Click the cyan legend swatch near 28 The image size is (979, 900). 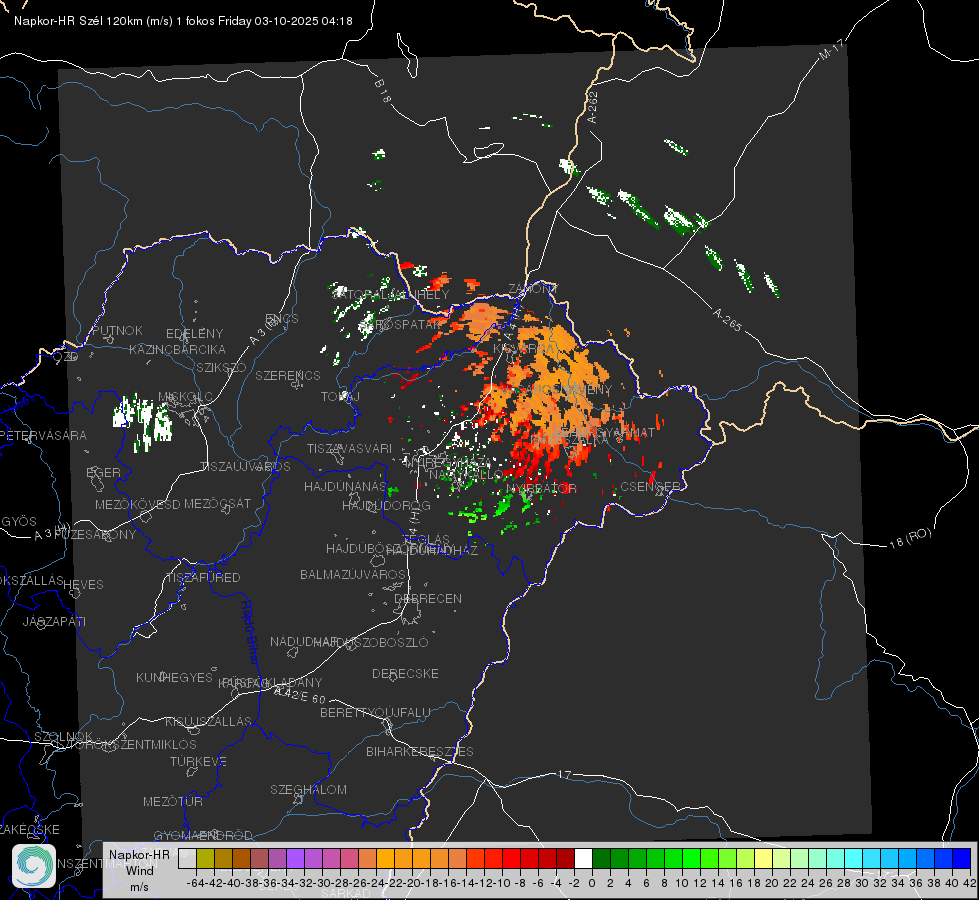pyautogui.click(x=853, y=858)
